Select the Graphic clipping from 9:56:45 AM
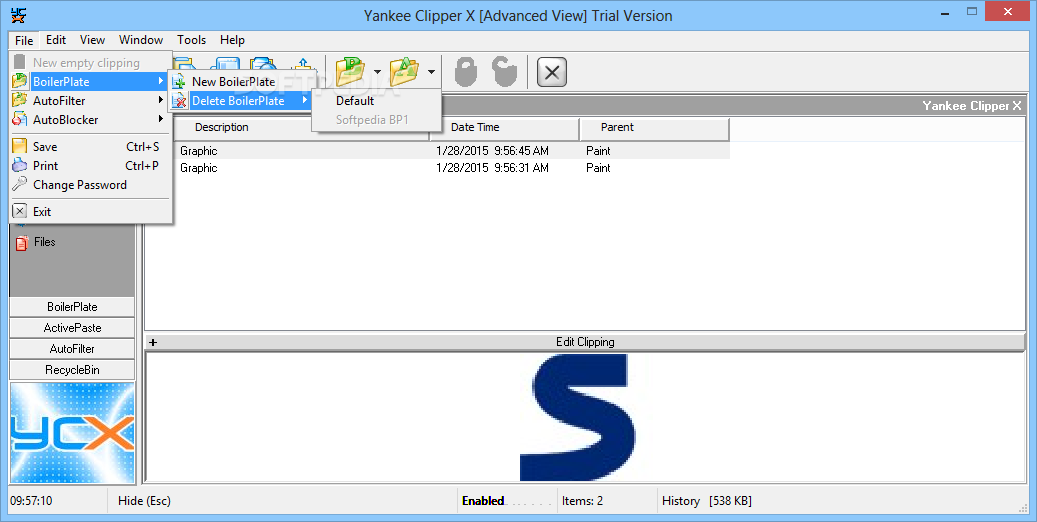1037x522 pixels. click(438, 151)
